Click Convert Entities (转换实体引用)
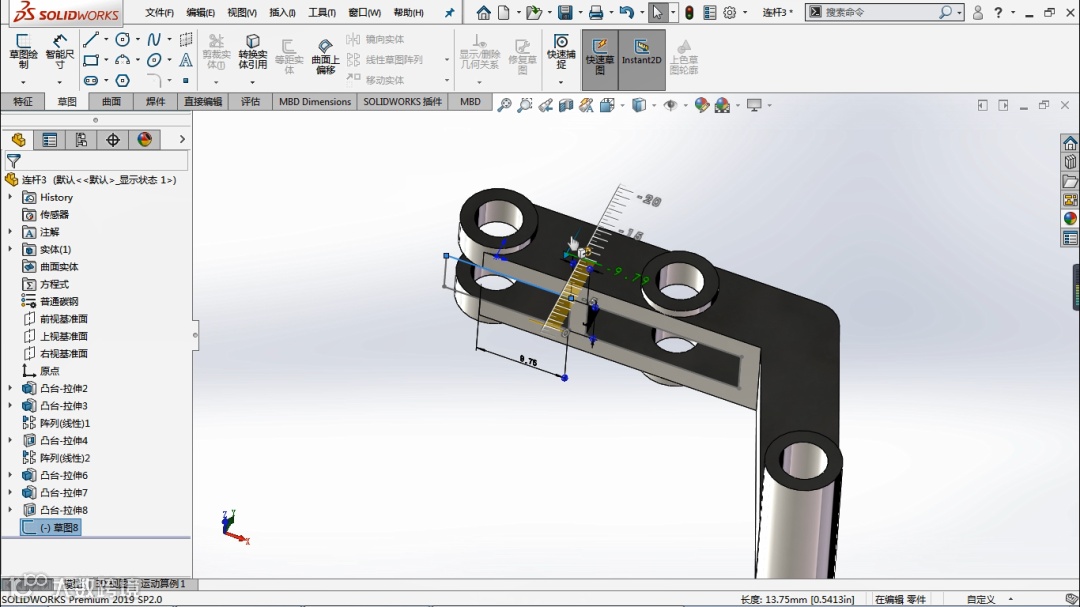 point(253,52)
